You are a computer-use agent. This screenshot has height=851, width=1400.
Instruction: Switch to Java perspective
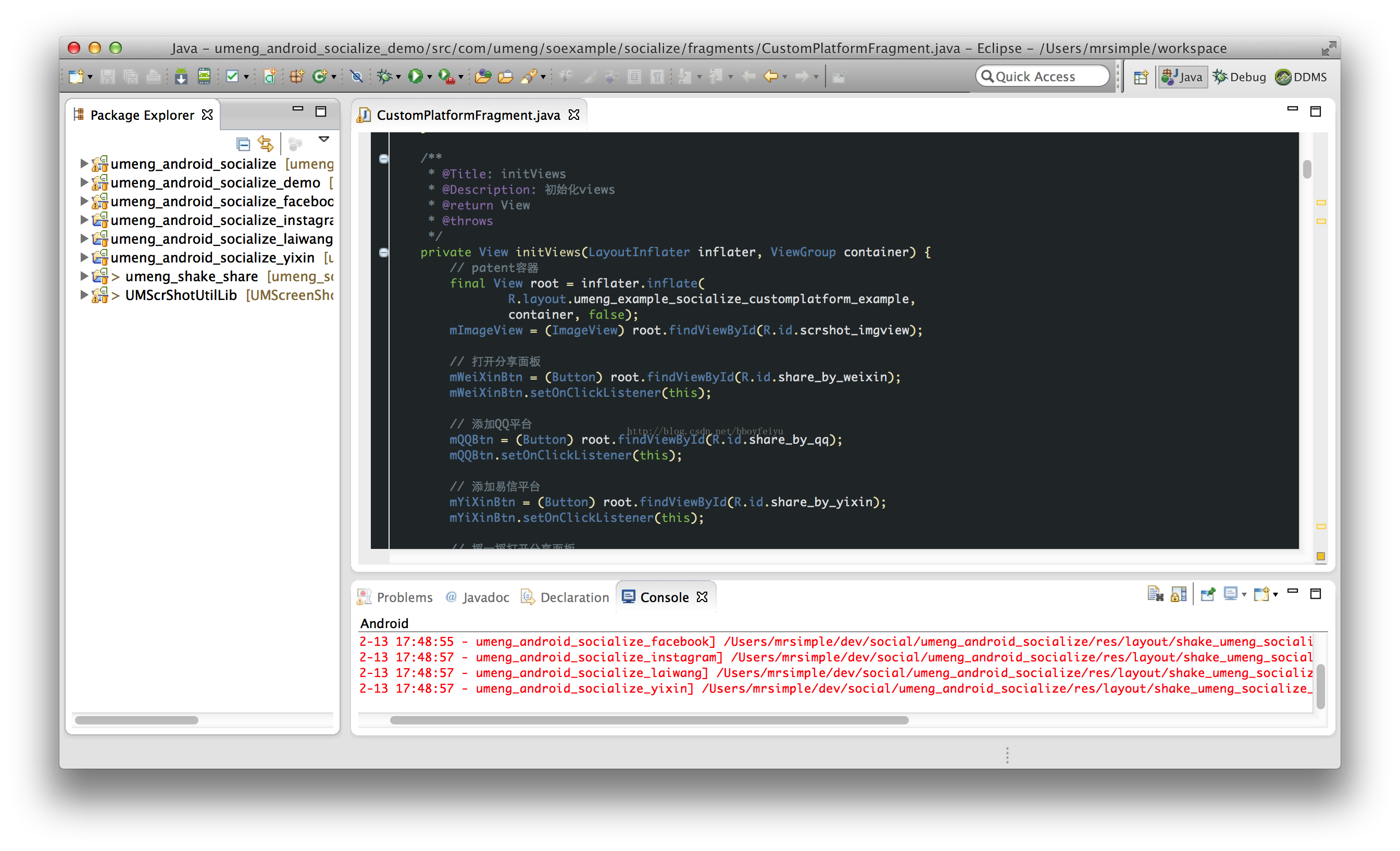pyautogui.click(x=1182, y=77)
